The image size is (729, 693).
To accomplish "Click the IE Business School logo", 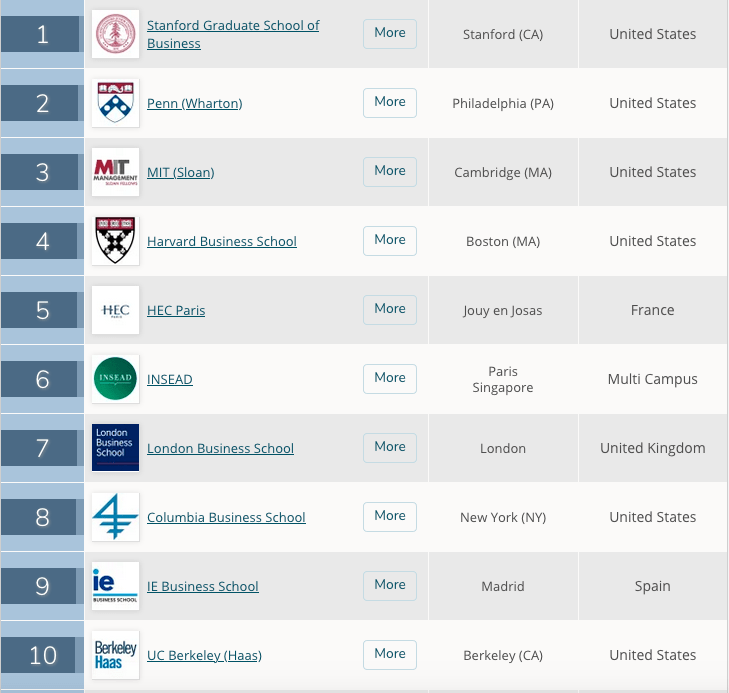I will 115,586.
